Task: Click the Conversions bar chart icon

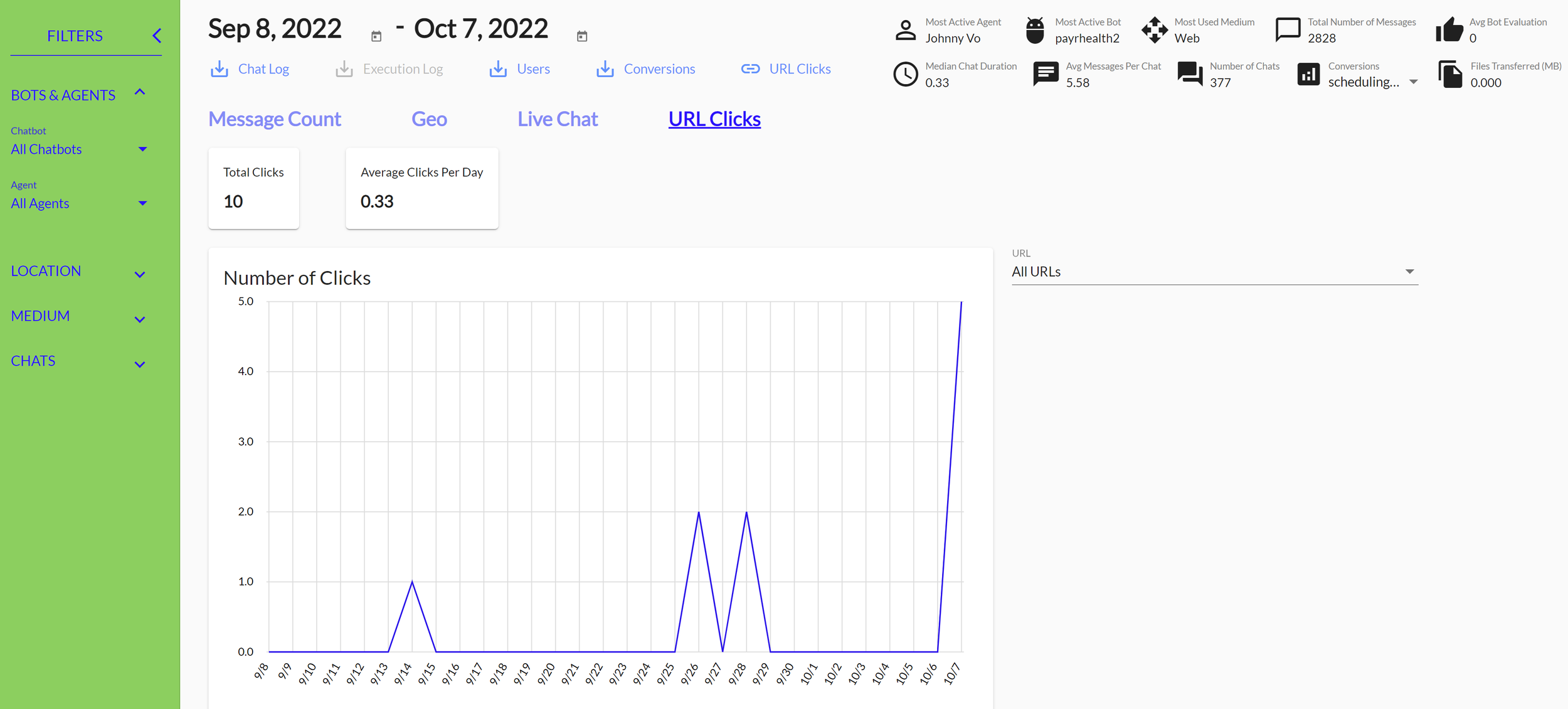Action: pyautogui.click(x=1308, y=75)
